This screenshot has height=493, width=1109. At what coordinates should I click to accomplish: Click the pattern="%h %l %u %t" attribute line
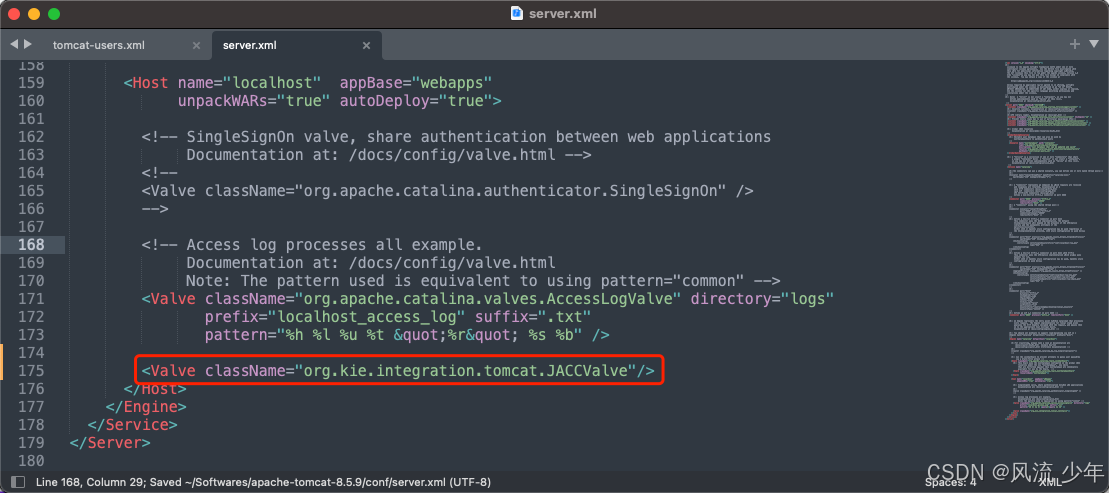[x=407, y=335]
